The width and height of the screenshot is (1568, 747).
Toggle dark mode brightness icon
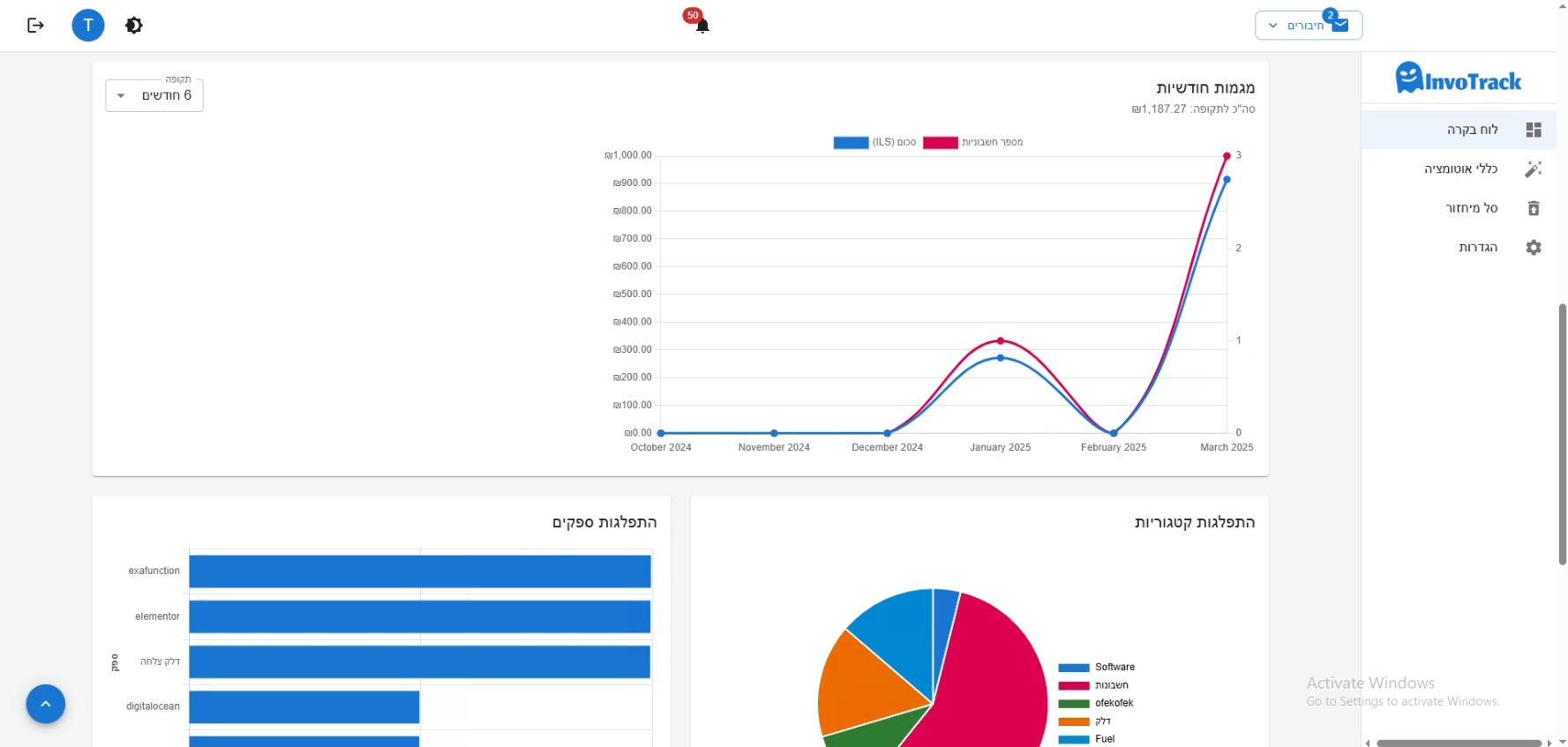tap(134, 26)
